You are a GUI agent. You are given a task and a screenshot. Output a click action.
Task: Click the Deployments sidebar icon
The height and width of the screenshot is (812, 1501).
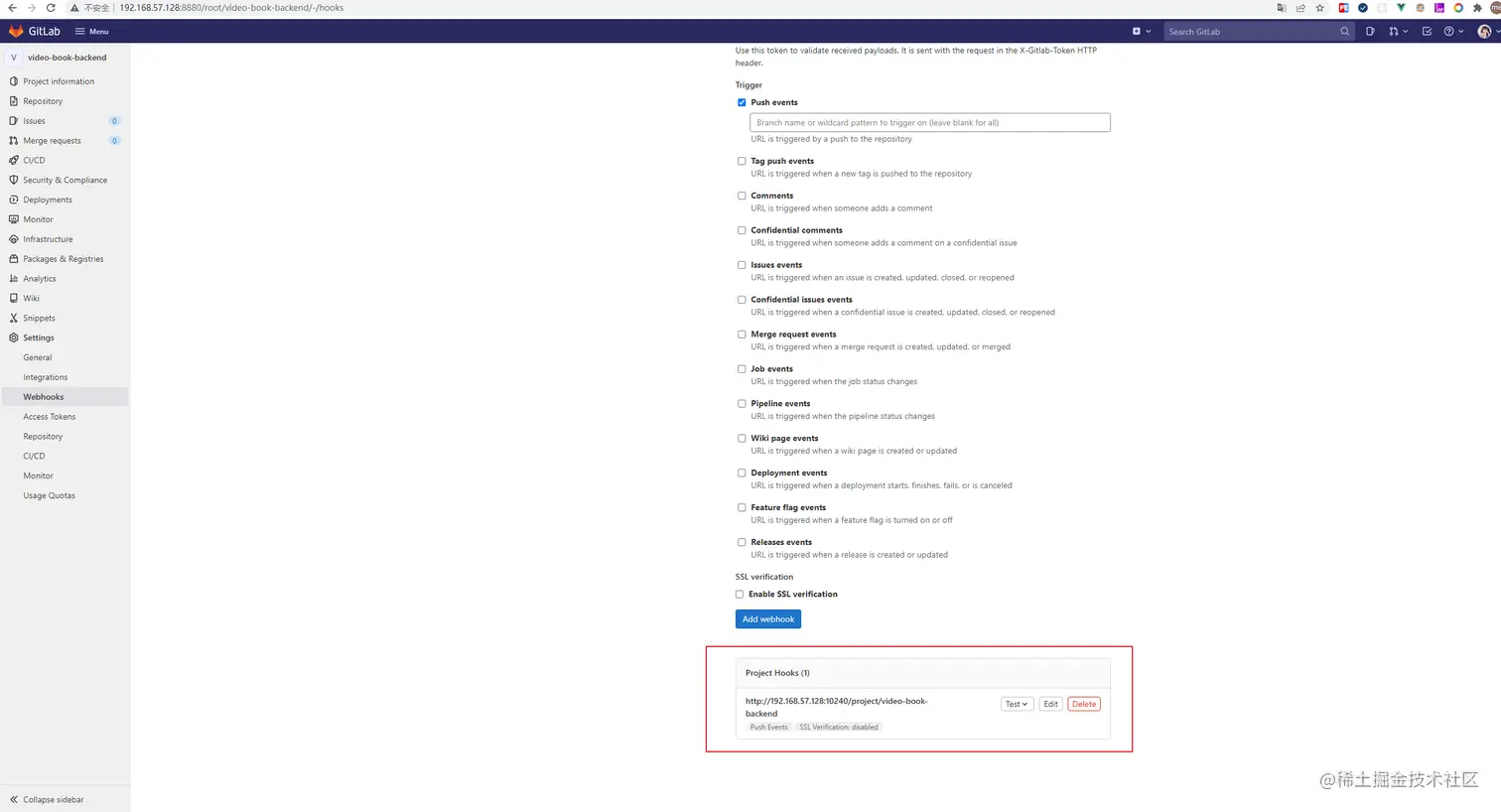pos(13,200)
